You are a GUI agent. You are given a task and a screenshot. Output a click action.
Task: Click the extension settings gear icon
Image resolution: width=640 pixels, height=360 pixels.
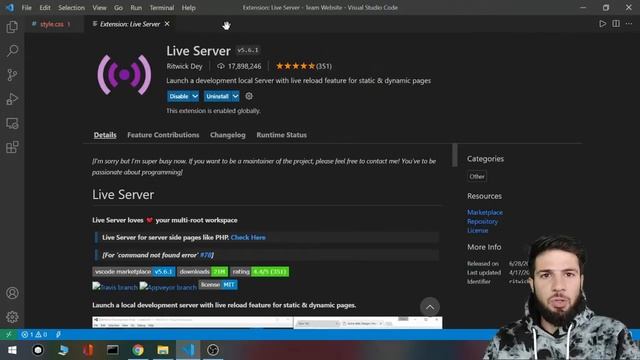[x=249, y=96]
